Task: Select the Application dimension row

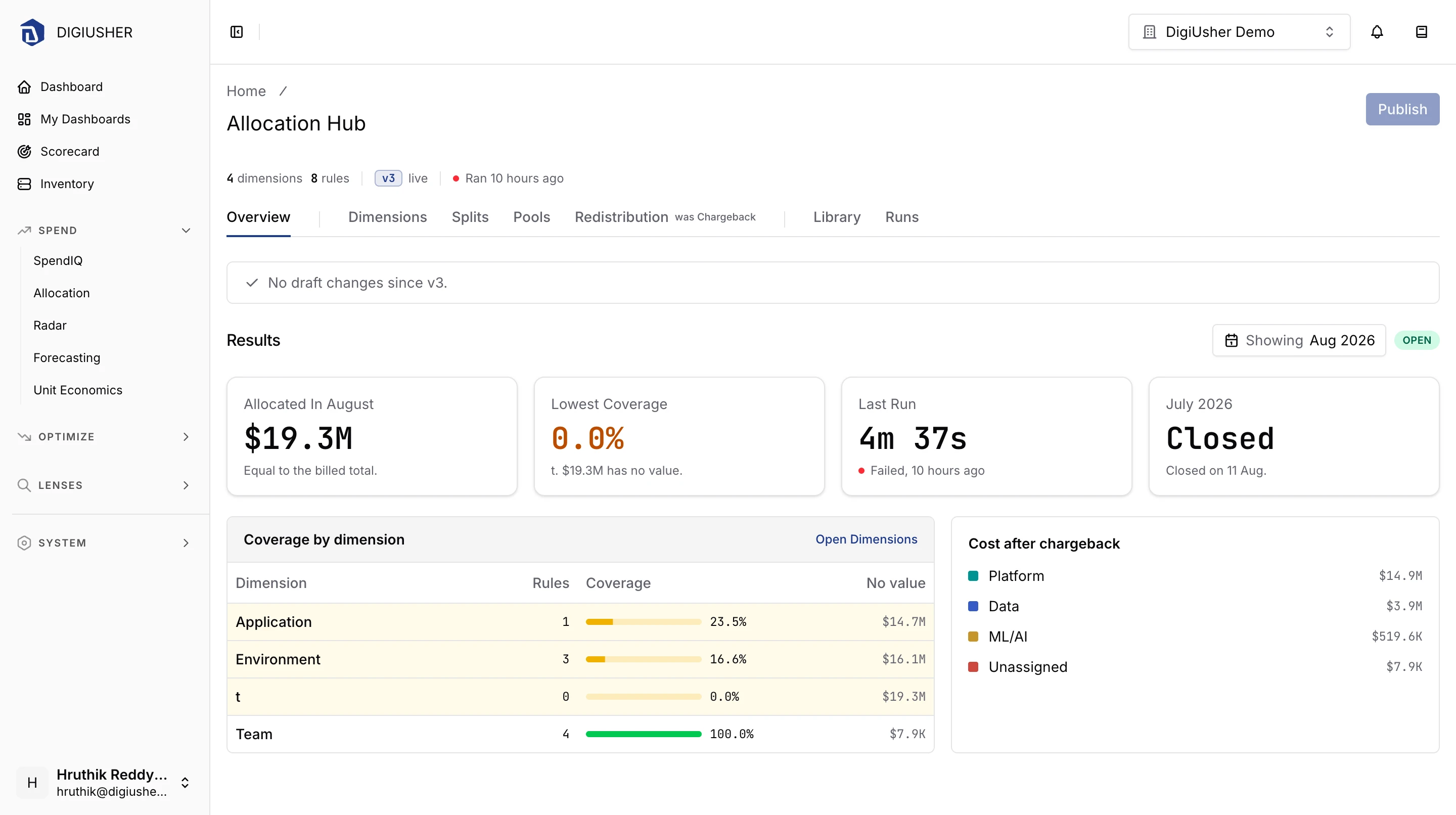Action: tap(580, 622)
